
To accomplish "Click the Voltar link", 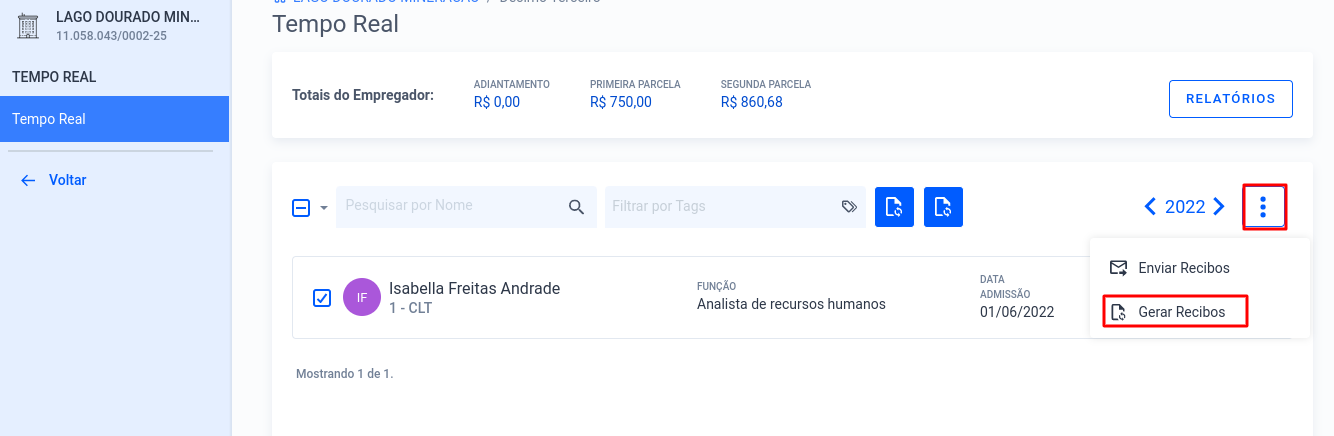I will 68,181.
